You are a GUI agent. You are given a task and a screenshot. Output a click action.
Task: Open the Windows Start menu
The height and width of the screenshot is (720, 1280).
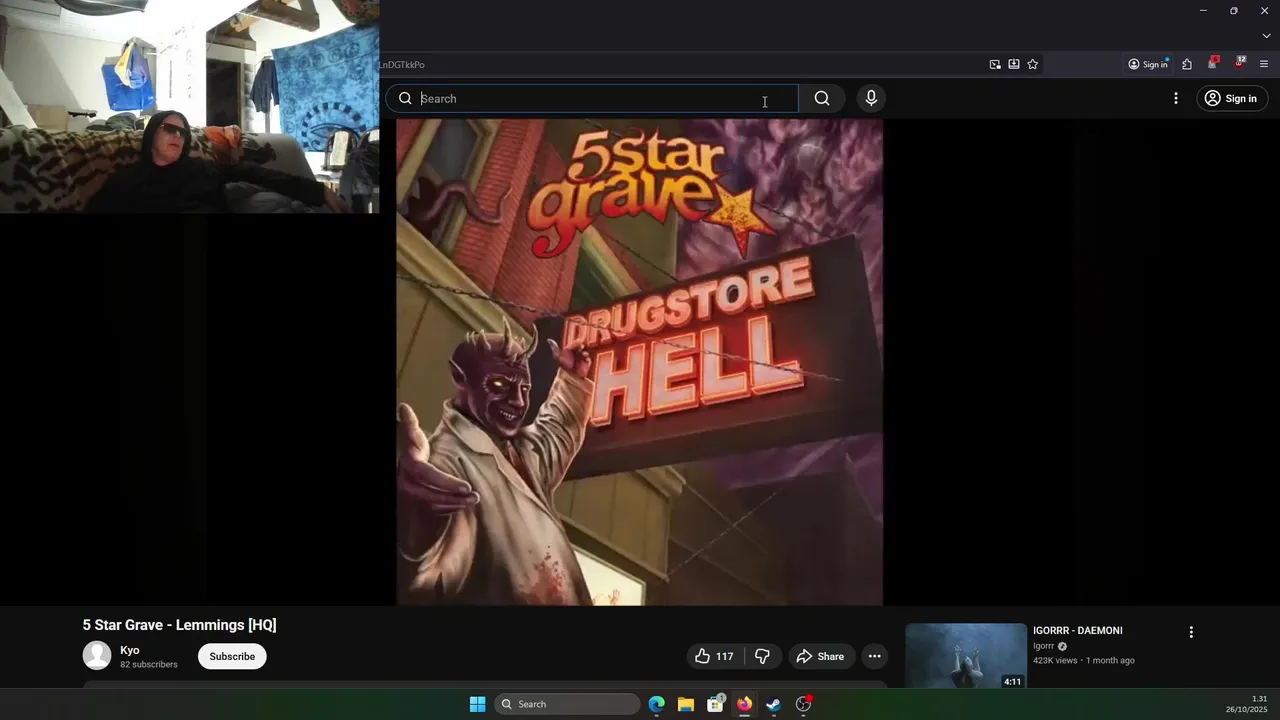pos(477,704)
